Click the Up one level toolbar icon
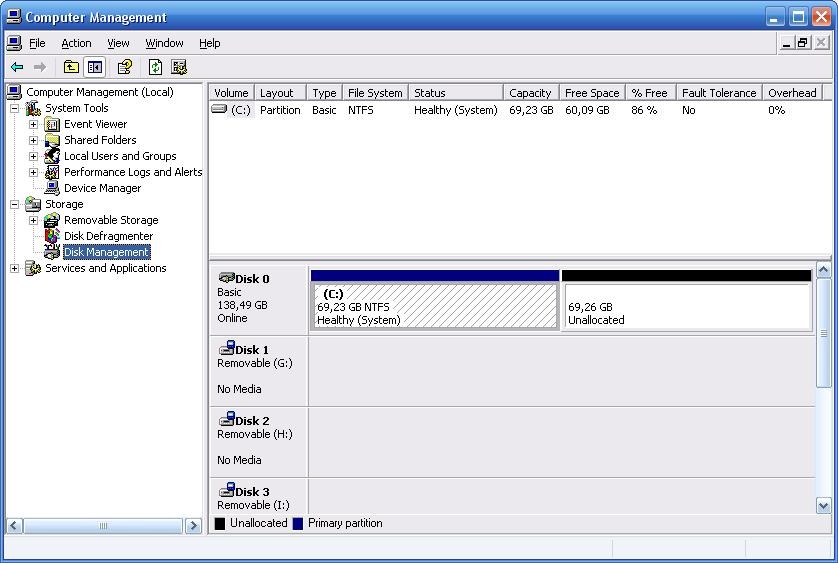Image resolution: width=838 pixels, height=563 pixels. pos(71,67)
